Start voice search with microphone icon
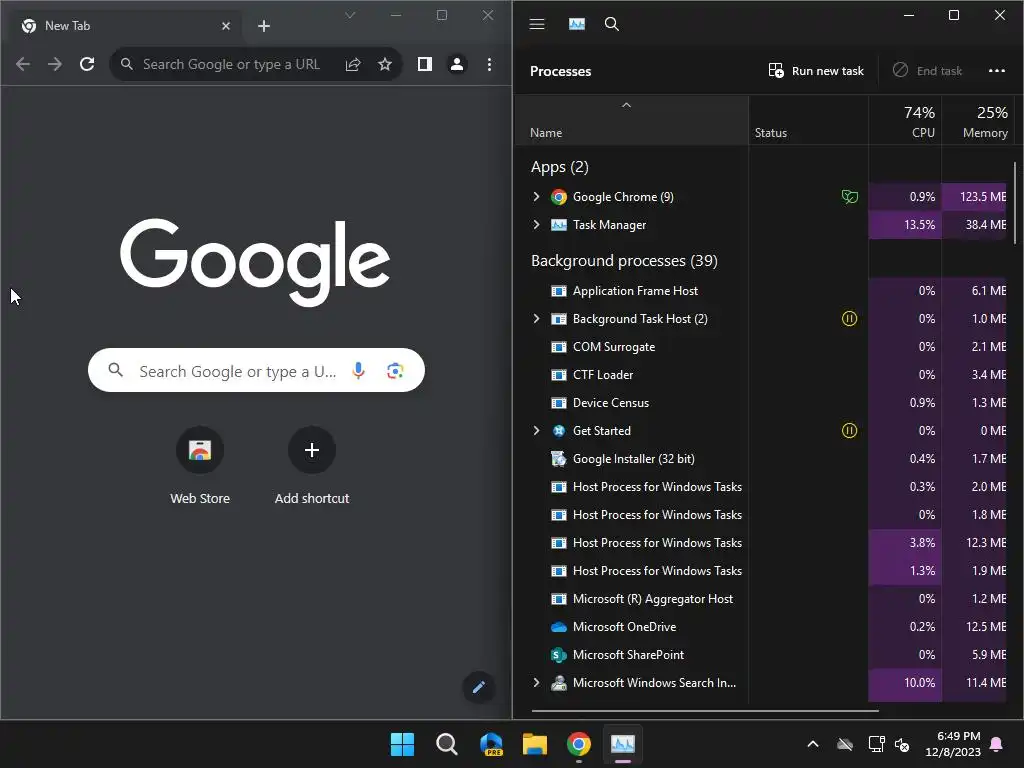Image resolution: width=1024 pixels, height=768 pixels. point(358,370)
